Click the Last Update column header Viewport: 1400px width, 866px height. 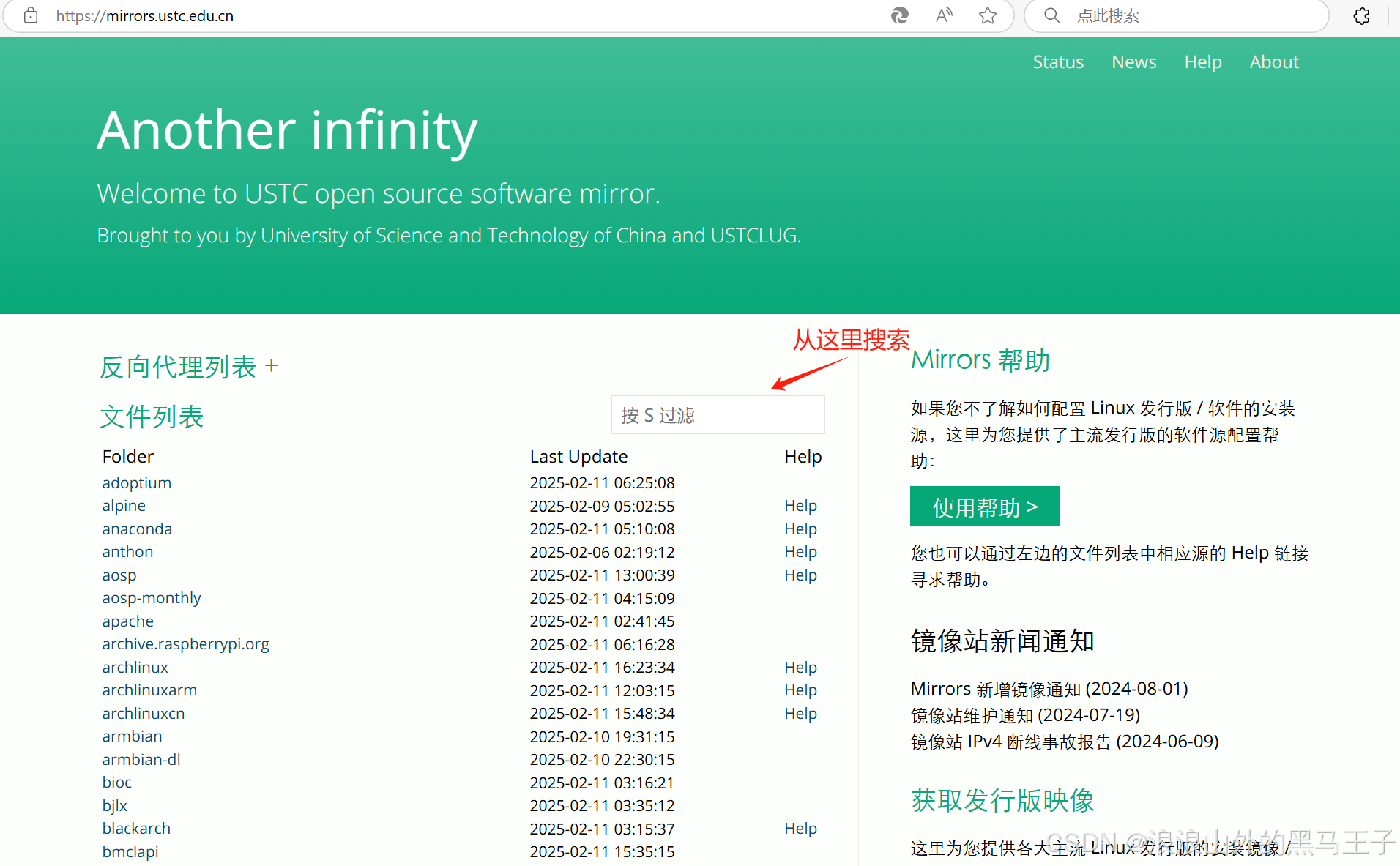578,457
